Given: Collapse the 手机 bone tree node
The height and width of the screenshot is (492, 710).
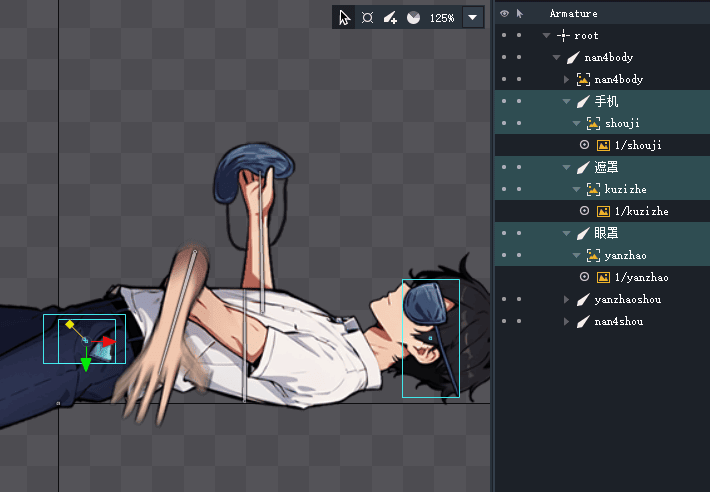Looking at the screenshot, I should (x=567, y=101).
